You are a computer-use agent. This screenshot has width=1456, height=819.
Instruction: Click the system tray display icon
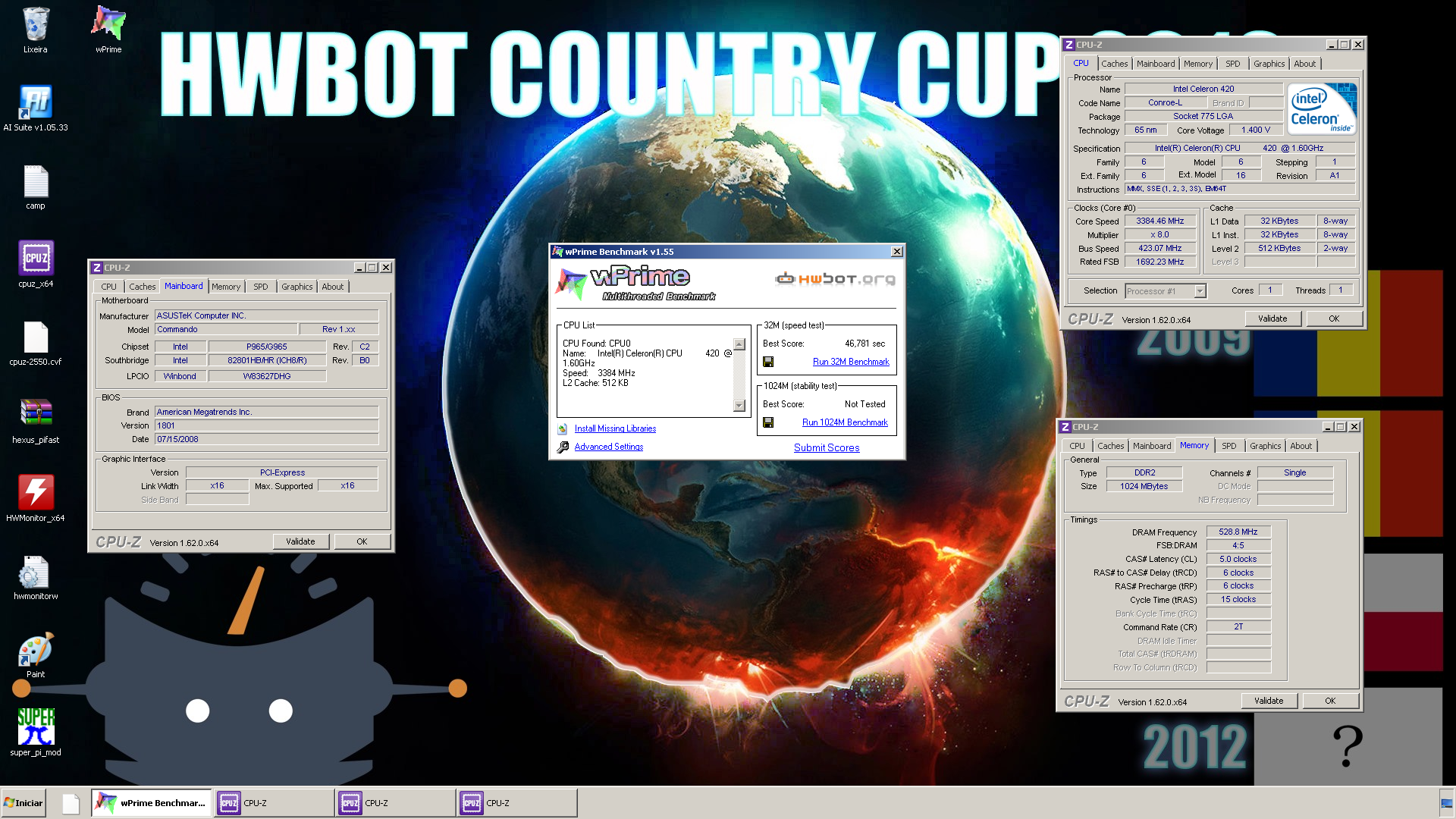coord(1446,803)
